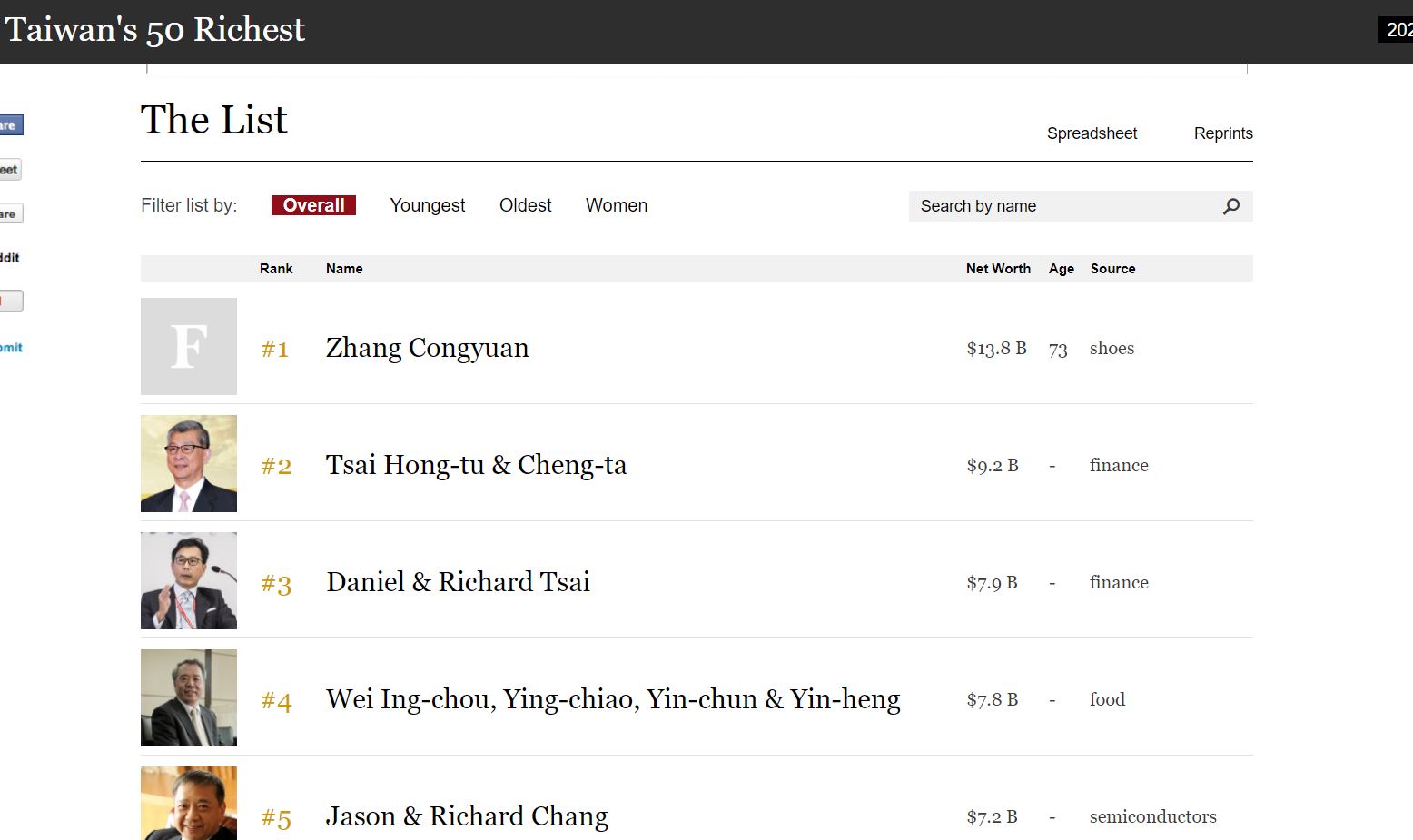Open Jason & Richard Chang profile
1413x840 pixels.
coord(467,816)
